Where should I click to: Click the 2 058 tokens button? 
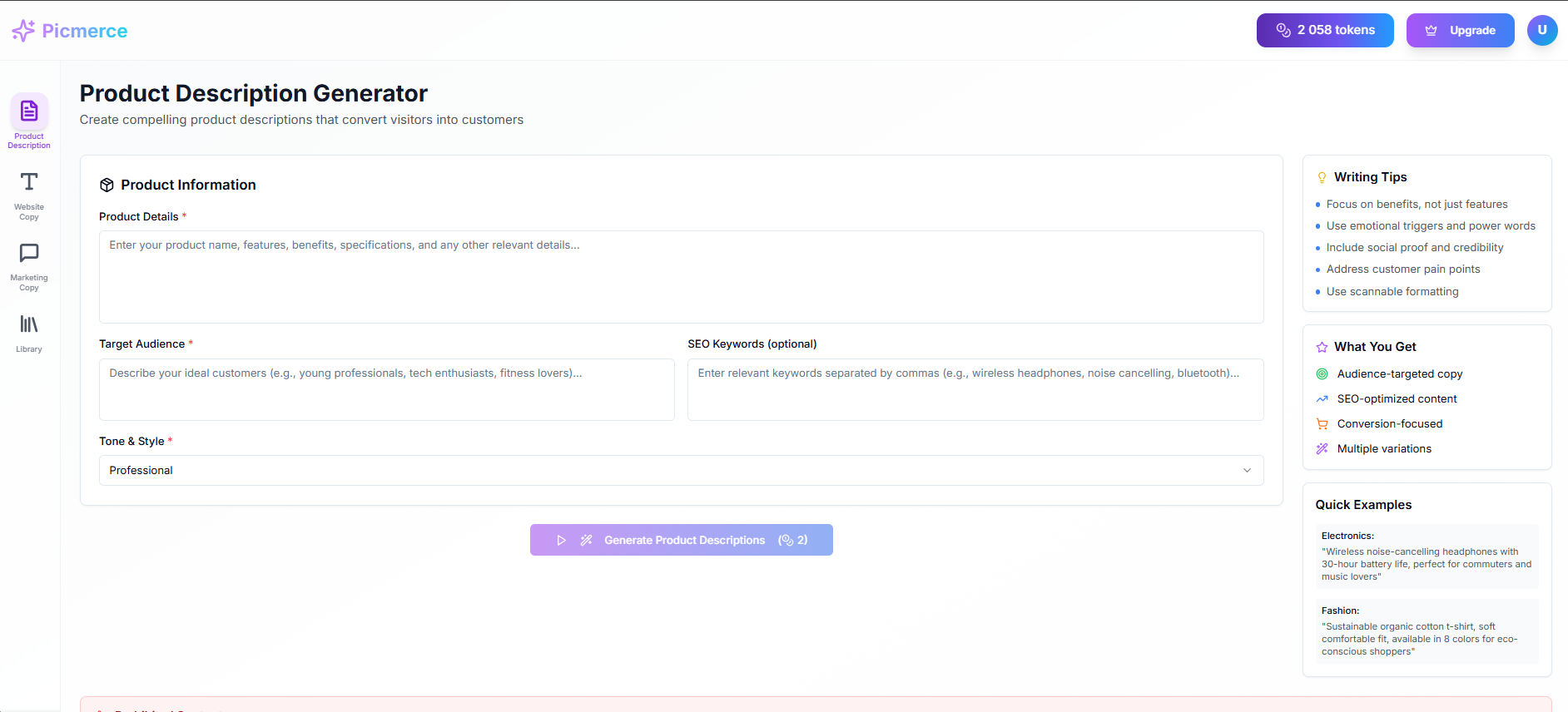click(1325, 30)
